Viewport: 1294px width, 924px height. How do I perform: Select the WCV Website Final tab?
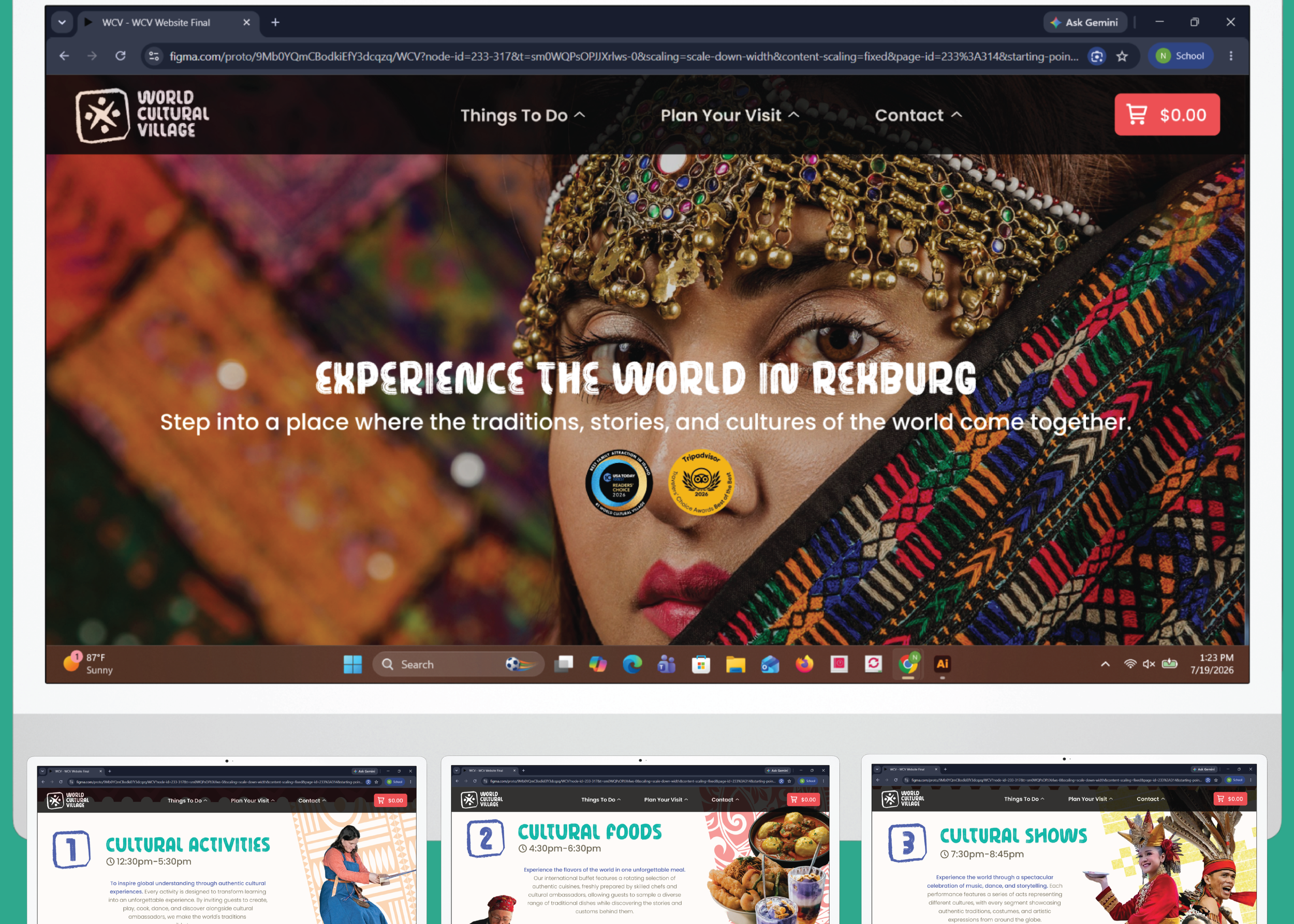click(x=168, y=23)
